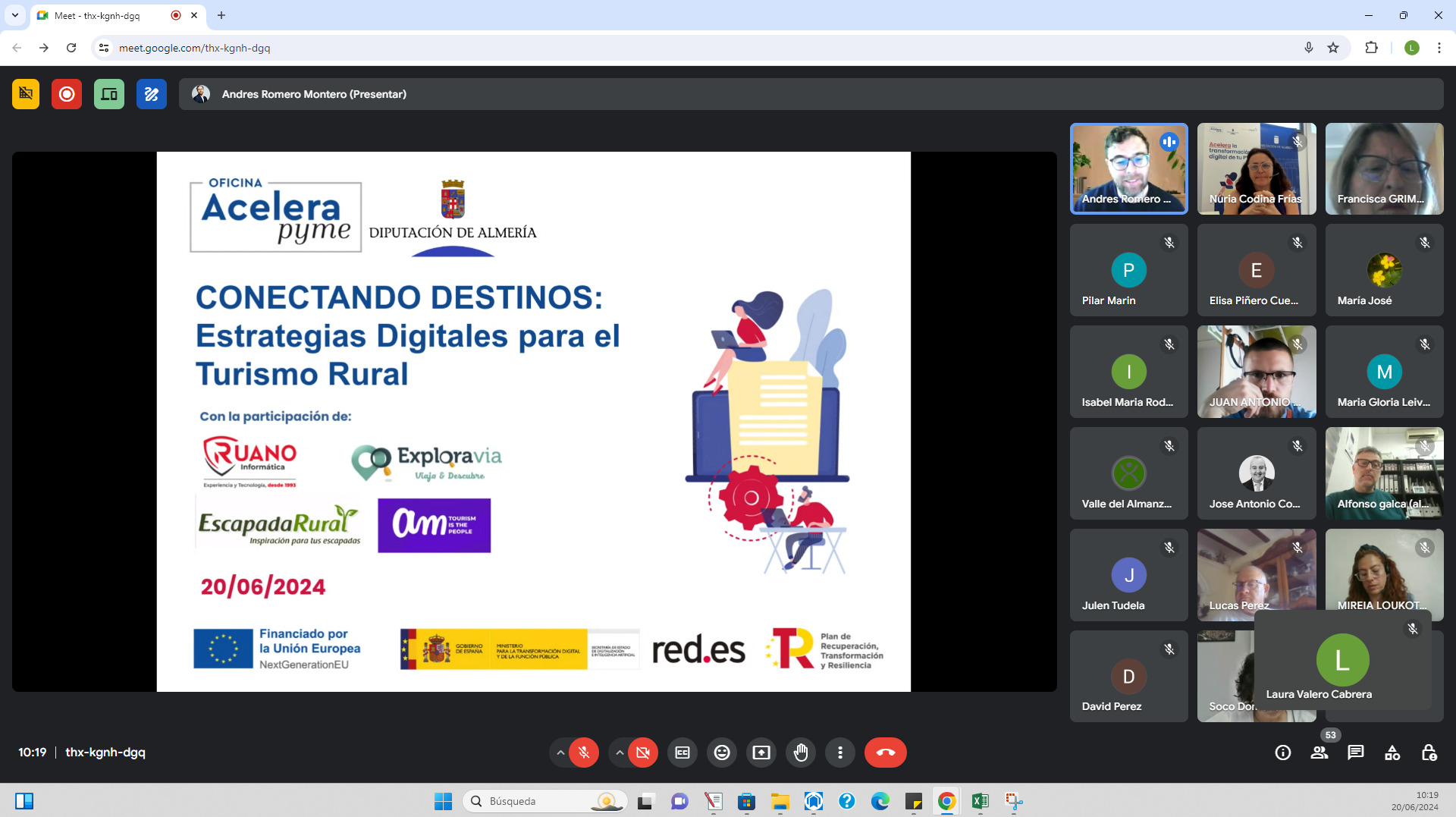Open a new browser tab
This screenshot has height=817, width=1456.
point(221,15)
